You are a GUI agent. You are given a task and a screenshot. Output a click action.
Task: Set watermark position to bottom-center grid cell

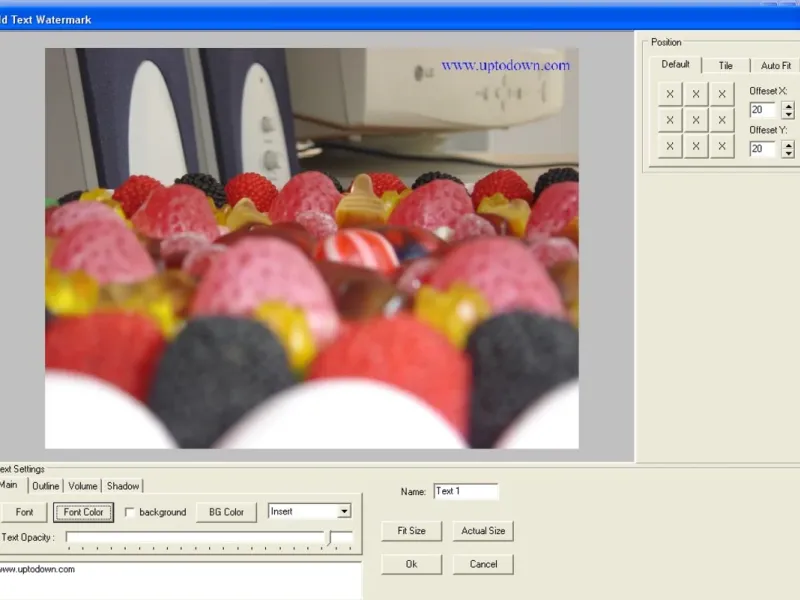click(696, 146)
